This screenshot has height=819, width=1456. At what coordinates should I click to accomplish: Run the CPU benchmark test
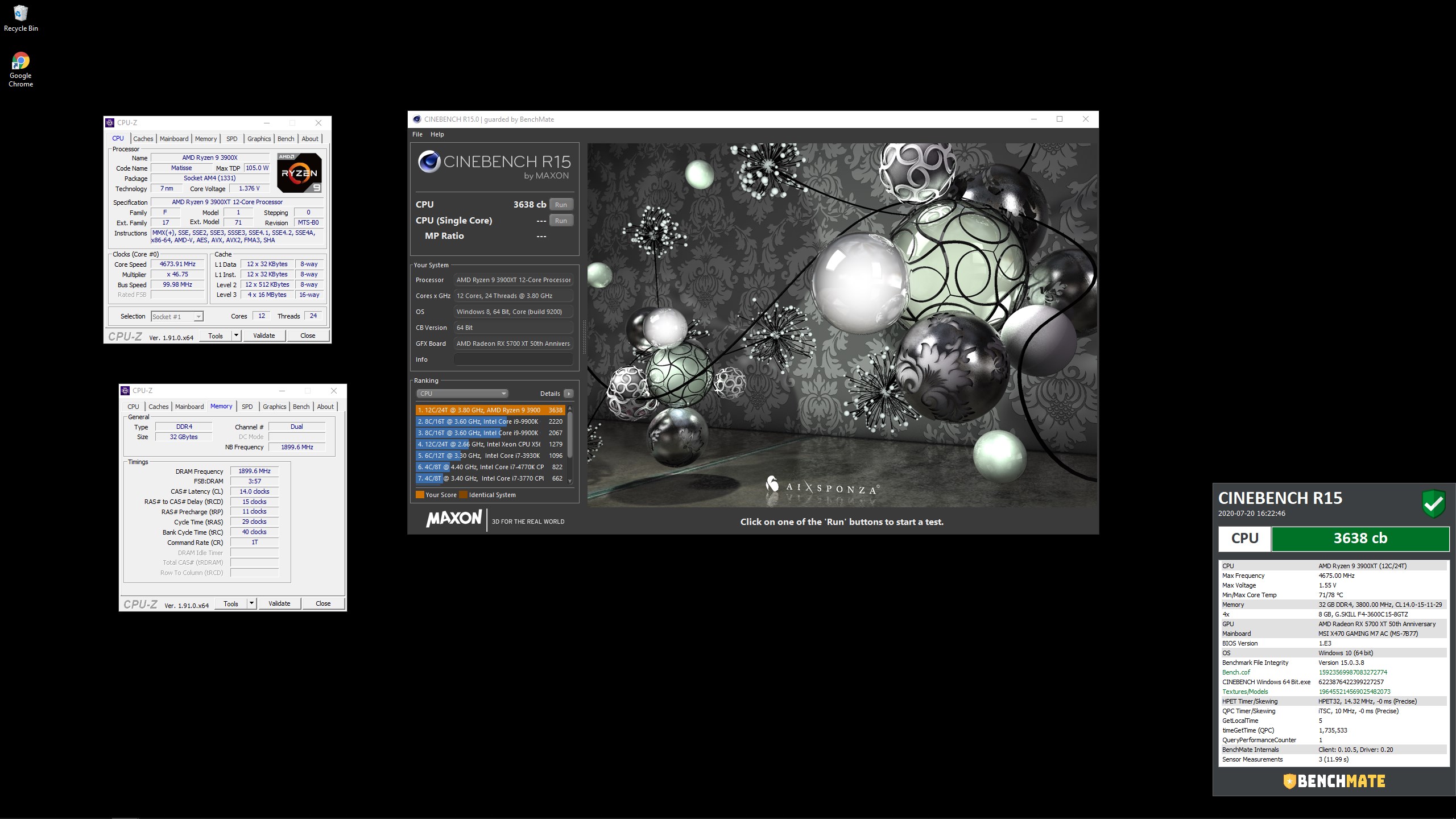pyautogui.click(x=561, y=205)
